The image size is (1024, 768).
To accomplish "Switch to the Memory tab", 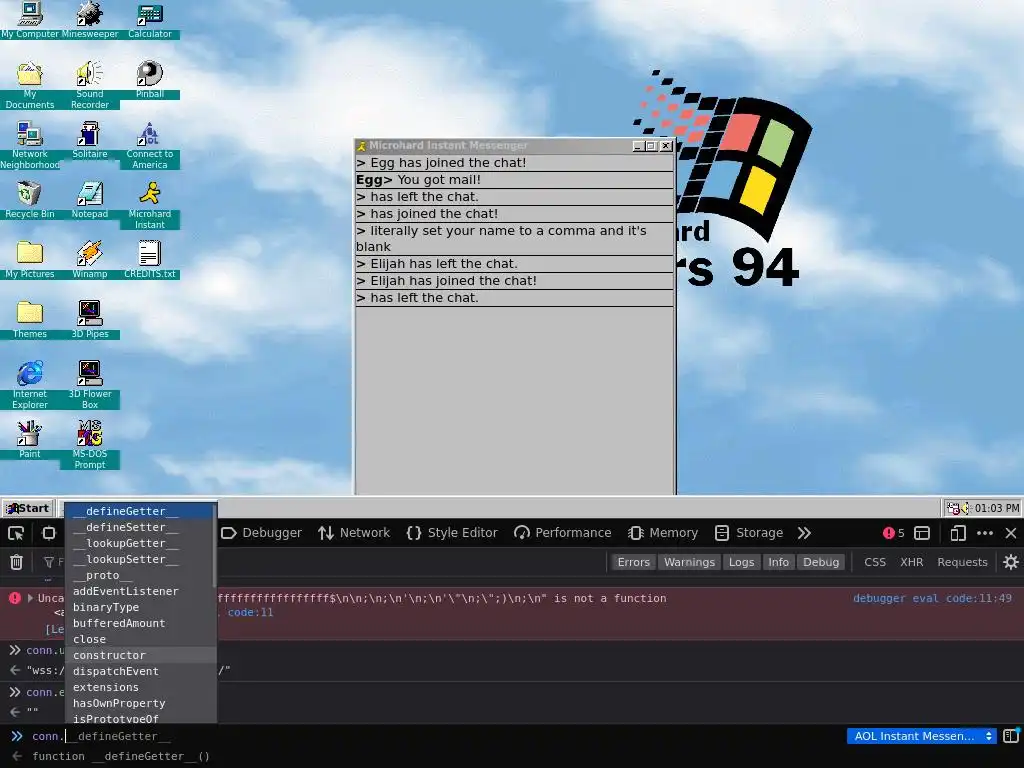I will 663,533.
